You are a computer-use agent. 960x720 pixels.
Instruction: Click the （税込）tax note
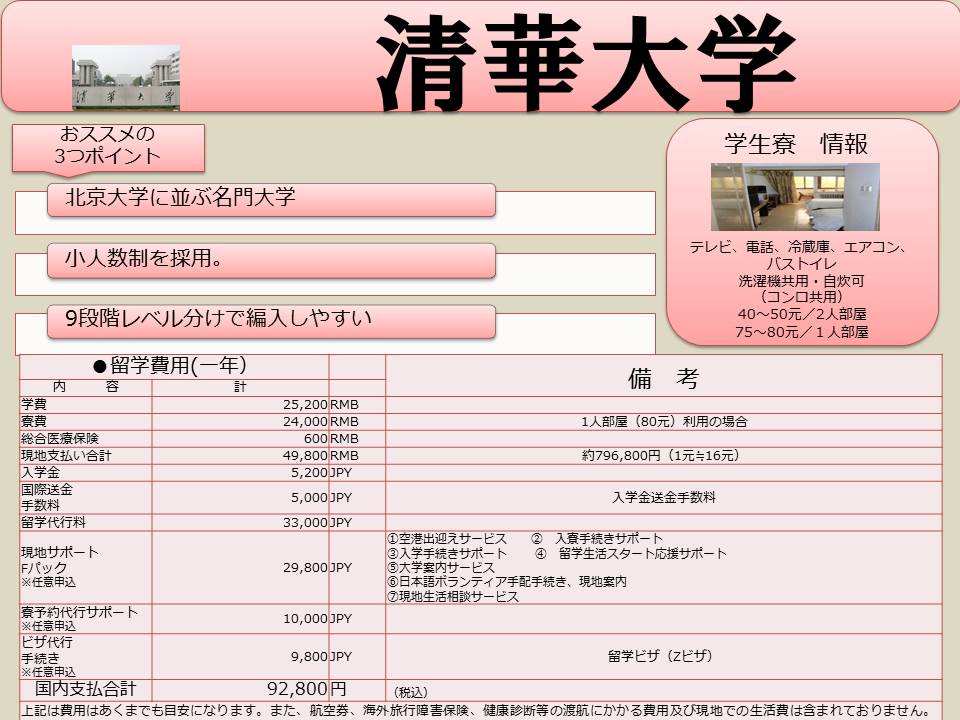click(x=410, y=692)
